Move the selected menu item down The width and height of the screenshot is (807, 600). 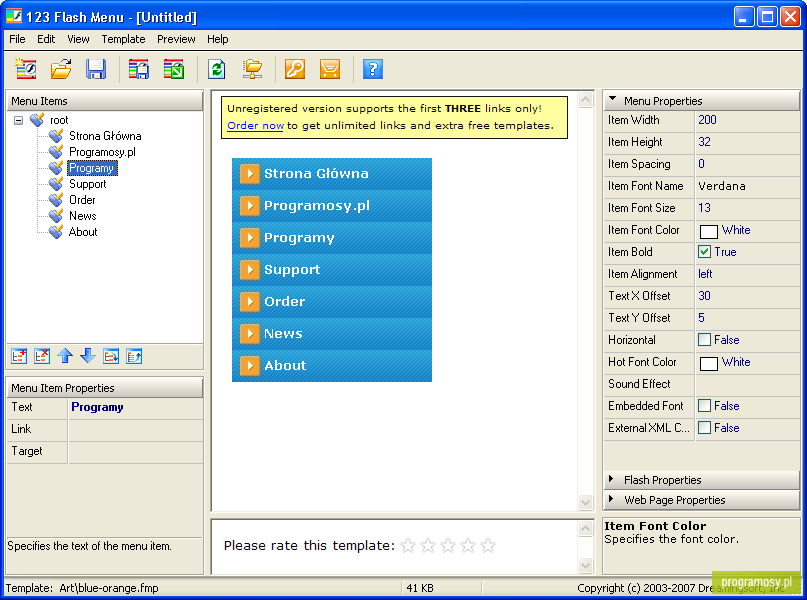(x=88, y=356)
